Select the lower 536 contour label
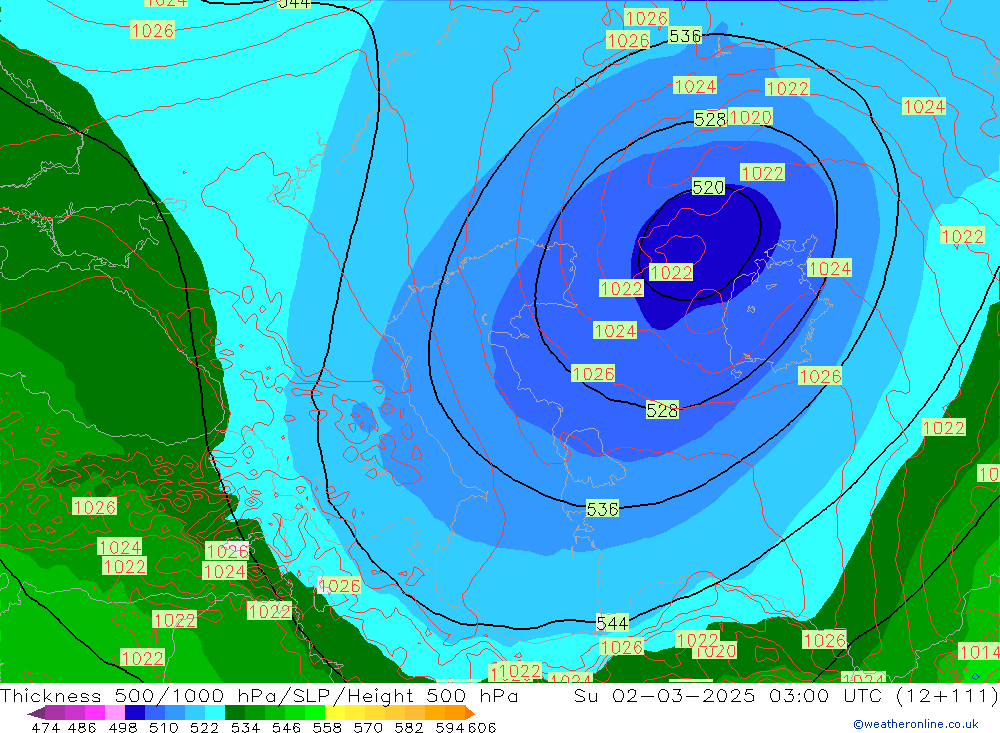 pos(602,509)
